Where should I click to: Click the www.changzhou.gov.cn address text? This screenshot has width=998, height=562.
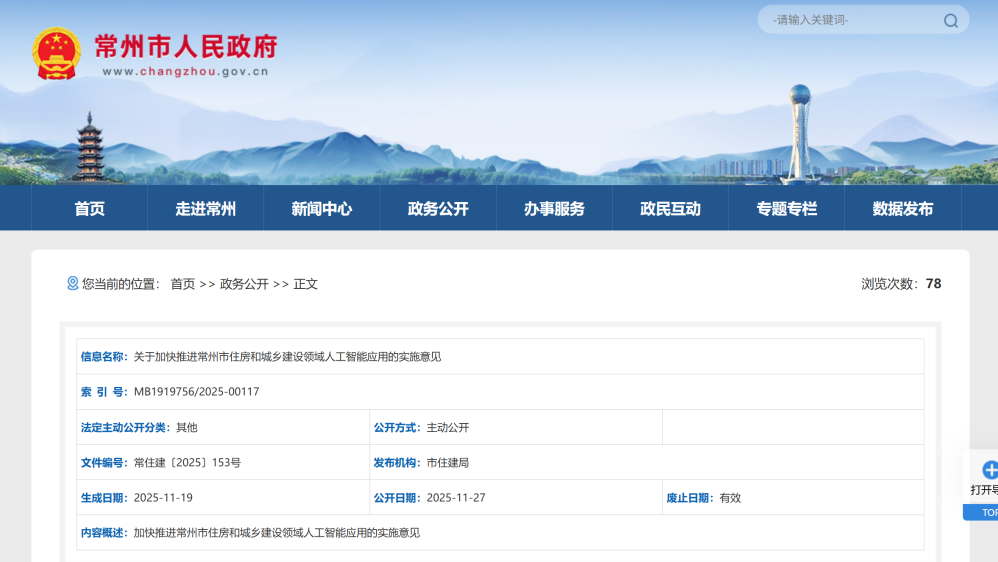pyautogui.click(x=185, y=71)
